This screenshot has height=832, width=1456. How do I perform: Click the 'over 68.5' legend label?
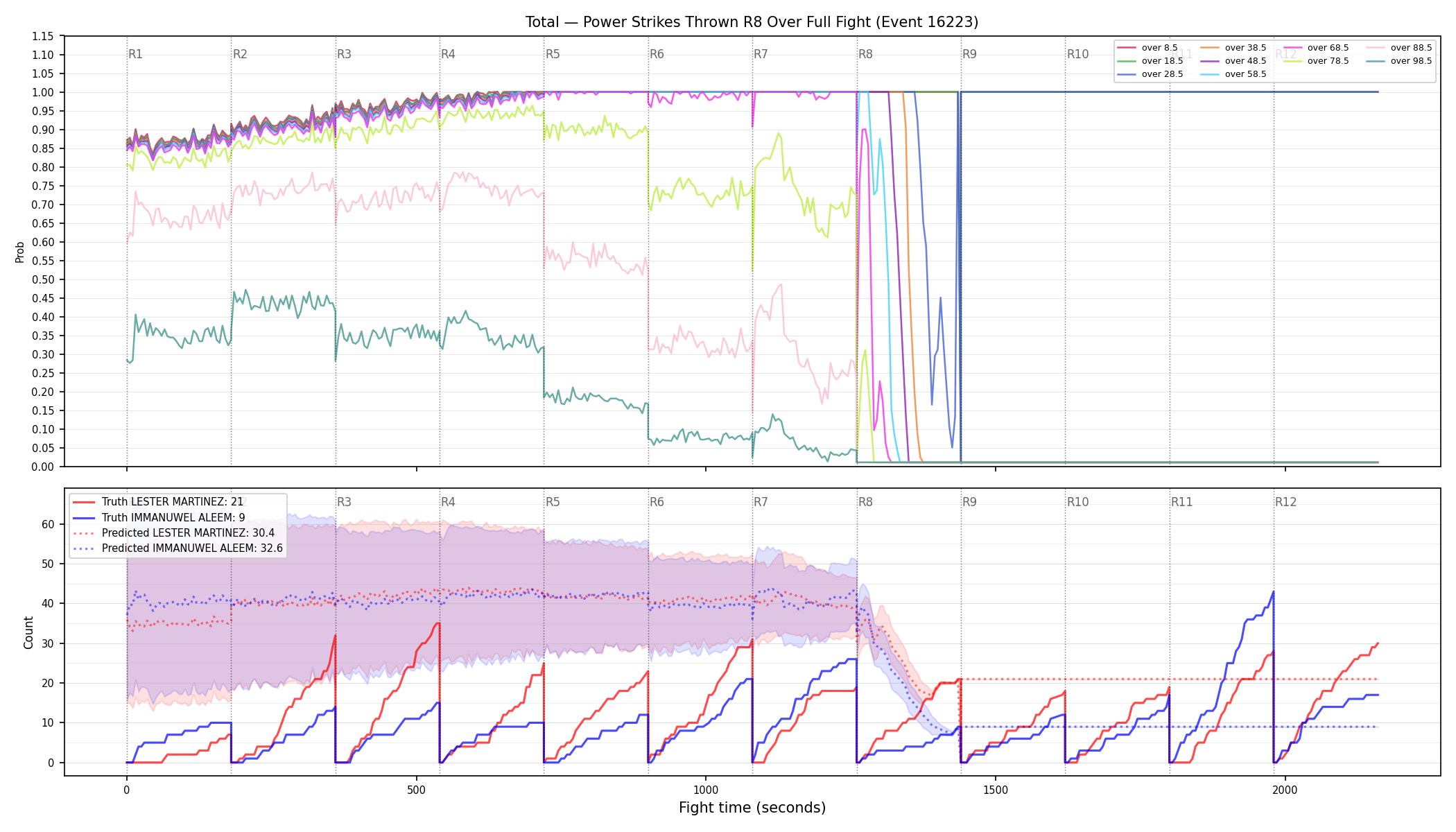point(1328,48)
